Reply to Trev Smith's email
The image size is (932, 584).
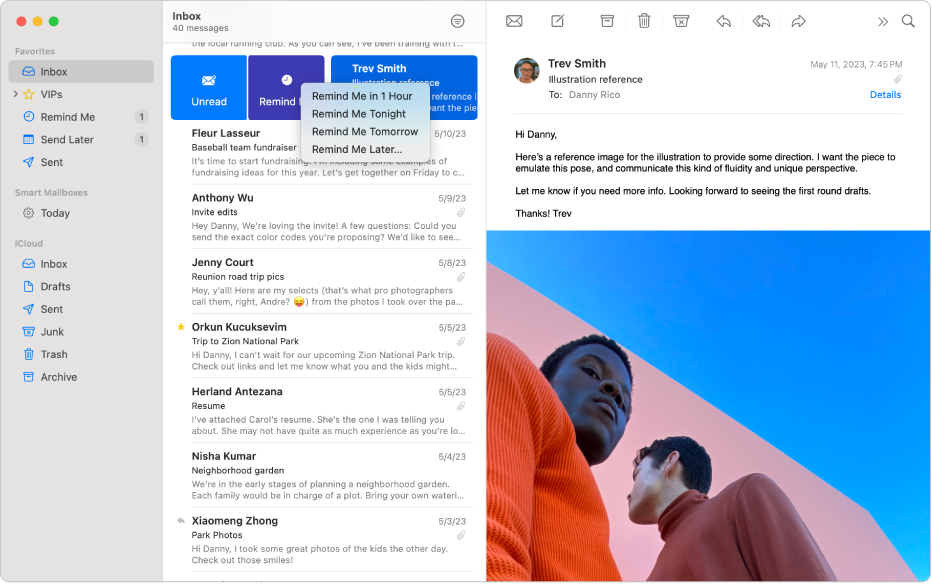pyautogui.click(x=722, y=20)
